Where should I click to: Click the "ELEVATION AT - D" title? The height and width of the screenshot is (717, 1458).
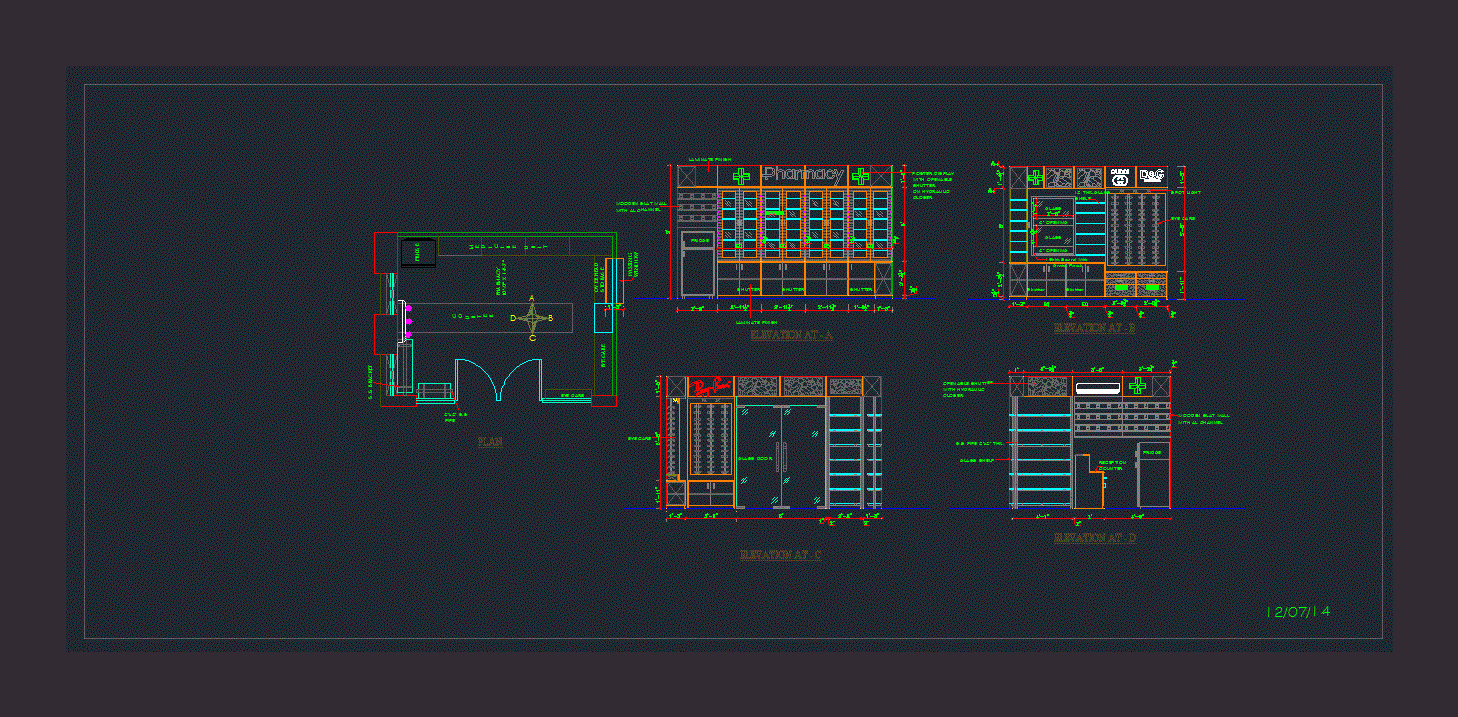pyautogui.click(x=1095, y=538)
